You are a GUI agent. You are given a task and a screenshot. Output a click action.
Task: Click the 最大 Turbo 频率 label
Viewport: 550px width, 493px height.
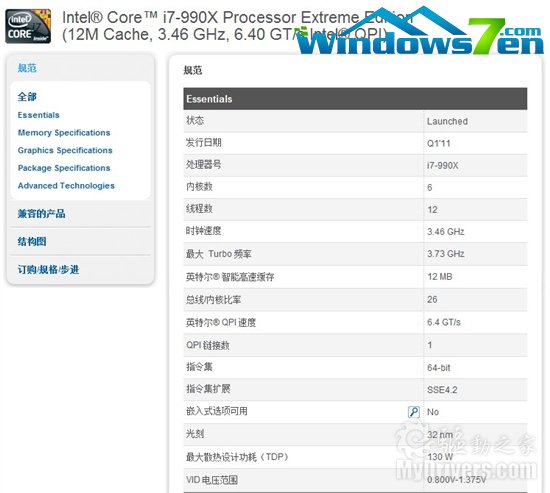pyautogui.click(x=219, y=254)
